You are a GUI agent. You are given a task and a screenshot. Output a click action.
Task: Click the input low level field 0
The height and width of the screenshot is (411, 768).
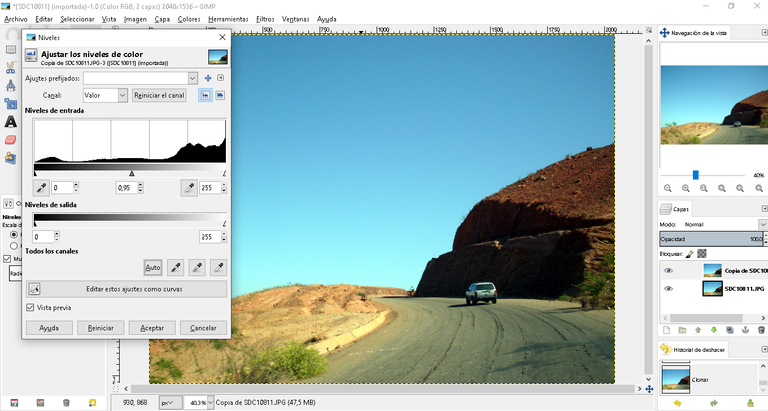(62, 188)
